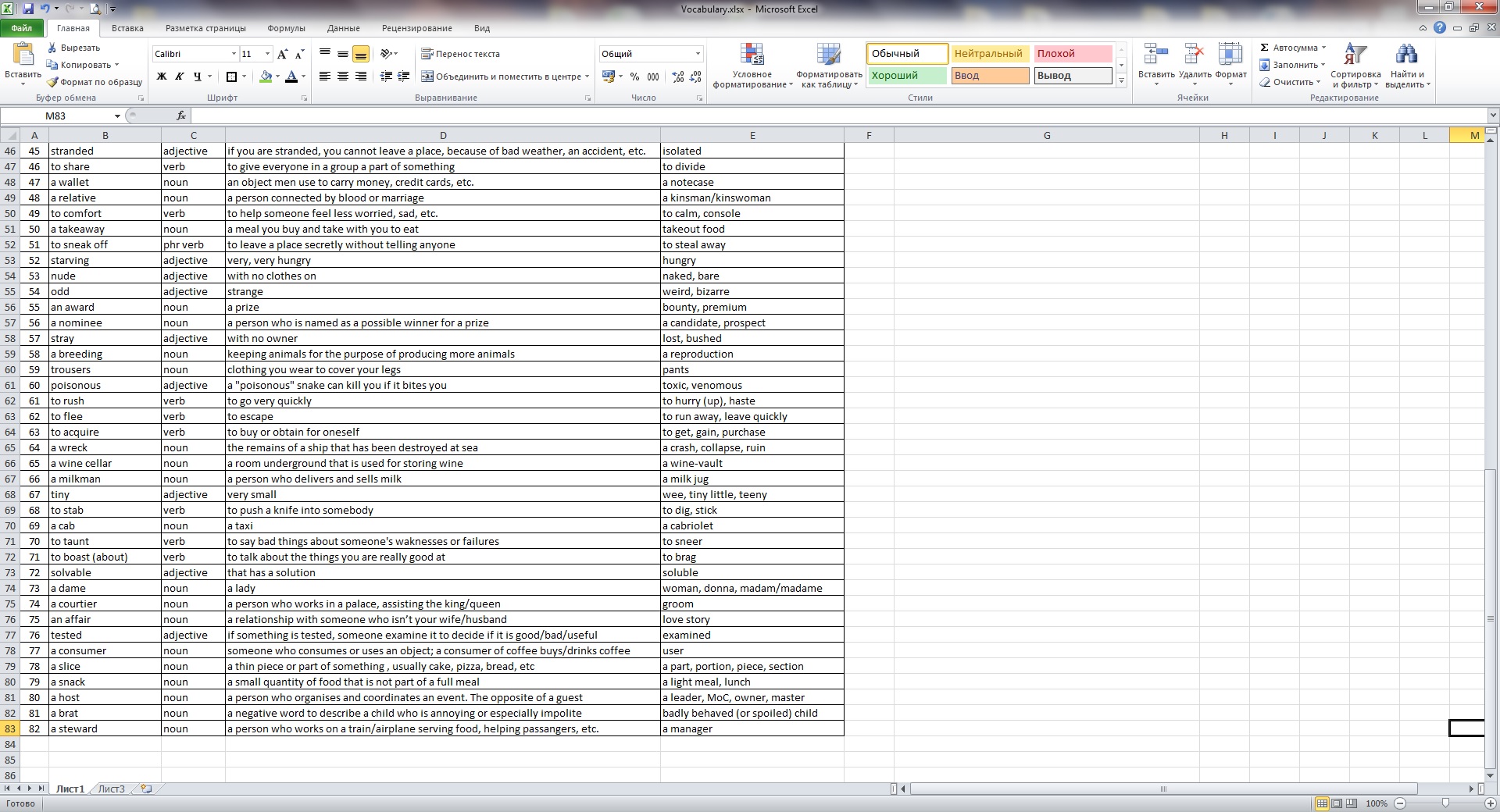Expand the number format dropdown
The image size is (1500, 812).
[698, 54]
